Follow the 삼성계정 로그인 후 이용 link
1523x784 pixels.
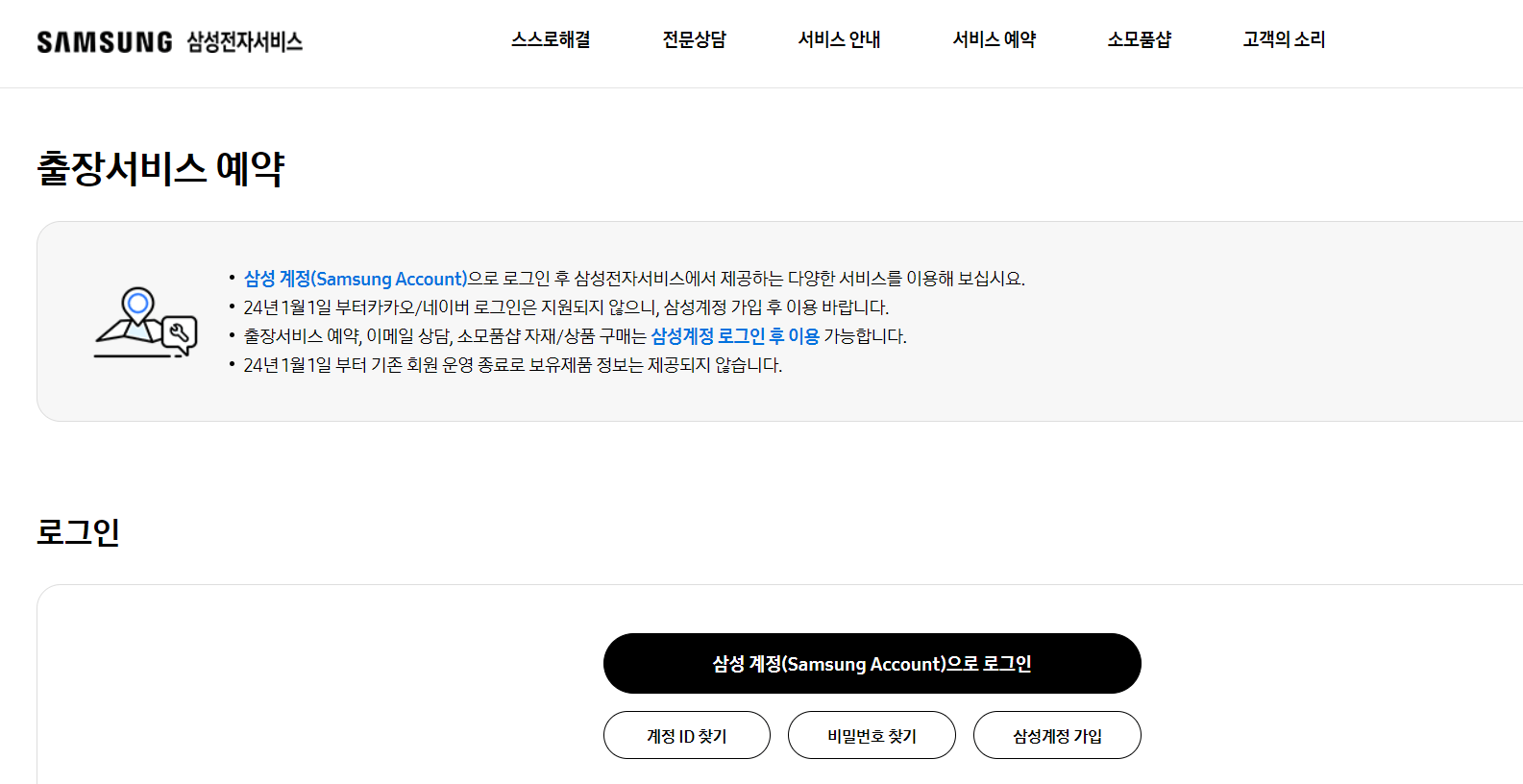(735, 336)
